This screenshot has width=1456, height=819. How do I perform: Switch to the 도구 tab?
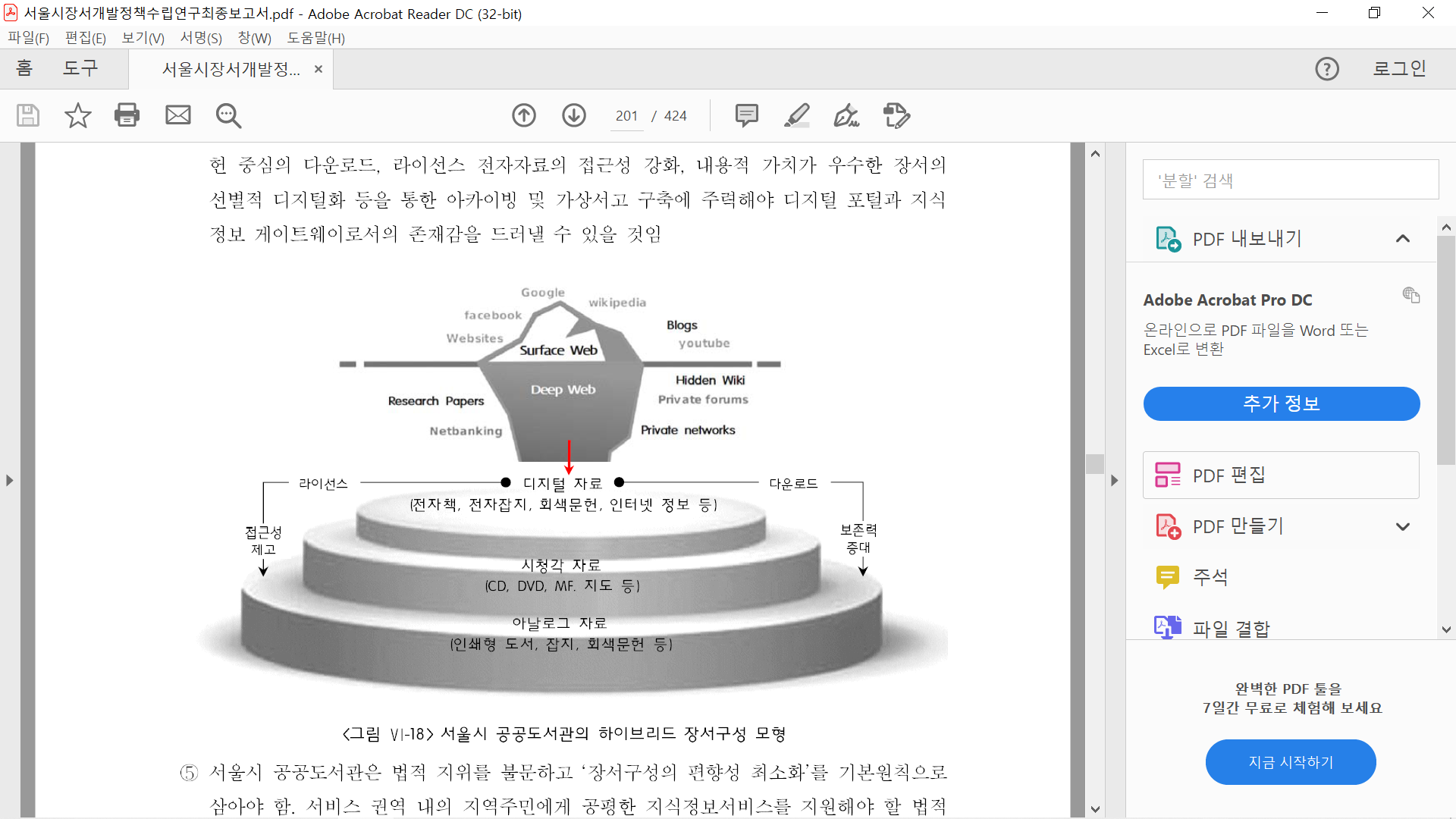pos(80,68)
